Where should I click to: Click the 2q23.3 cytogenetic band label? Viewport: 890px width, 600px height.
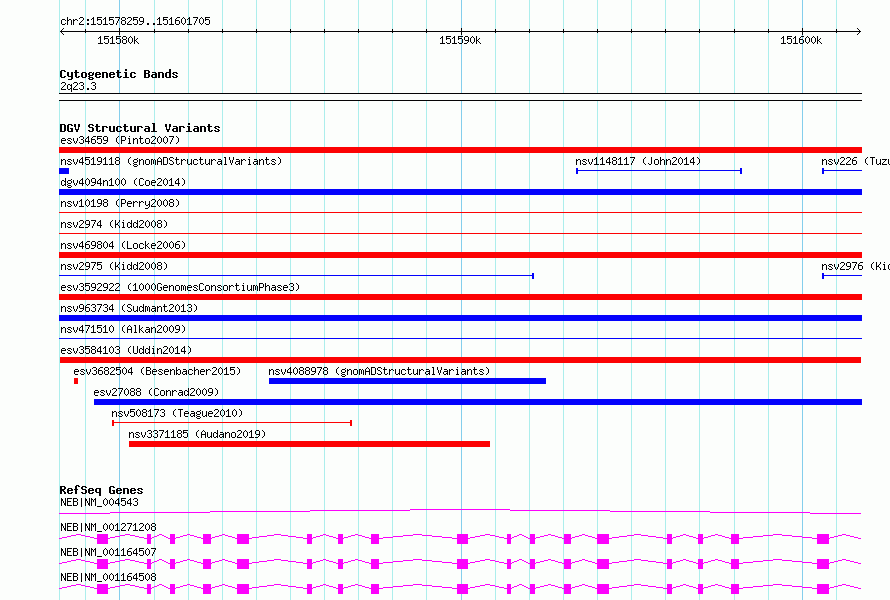click(78, 86)
